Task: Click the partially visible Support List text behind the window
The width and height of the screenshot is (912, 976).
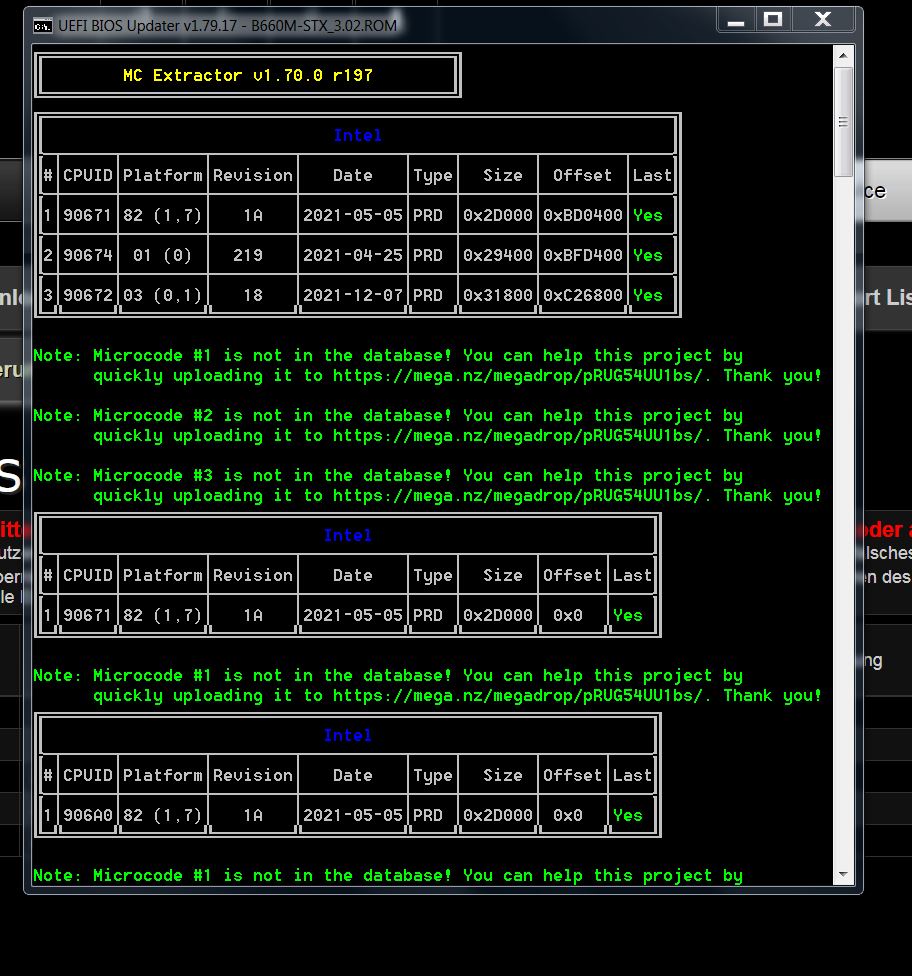Action: click(890, 297)
